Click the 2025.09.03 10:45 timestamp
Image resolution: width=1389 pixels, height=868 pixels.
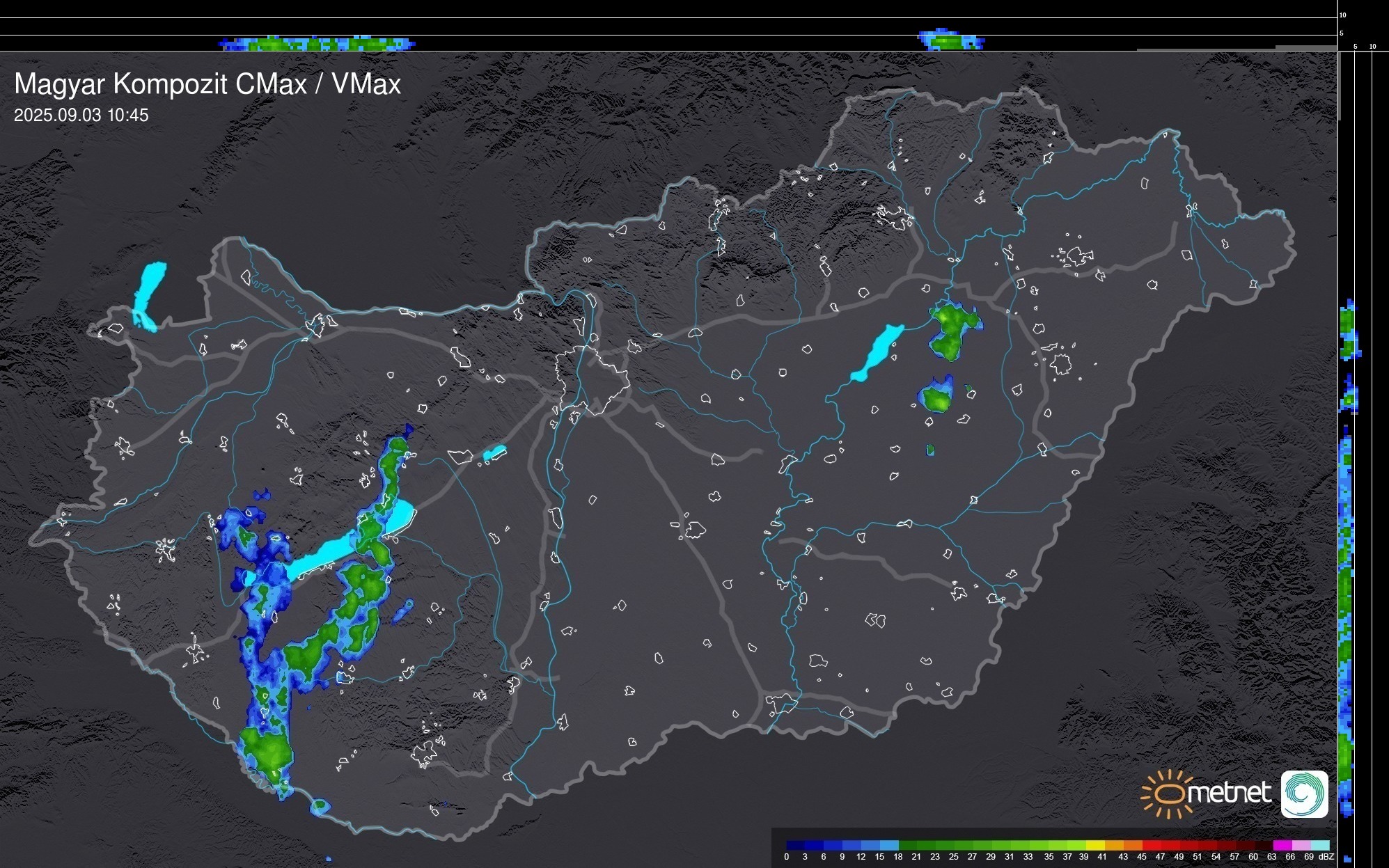click(81, 116)
